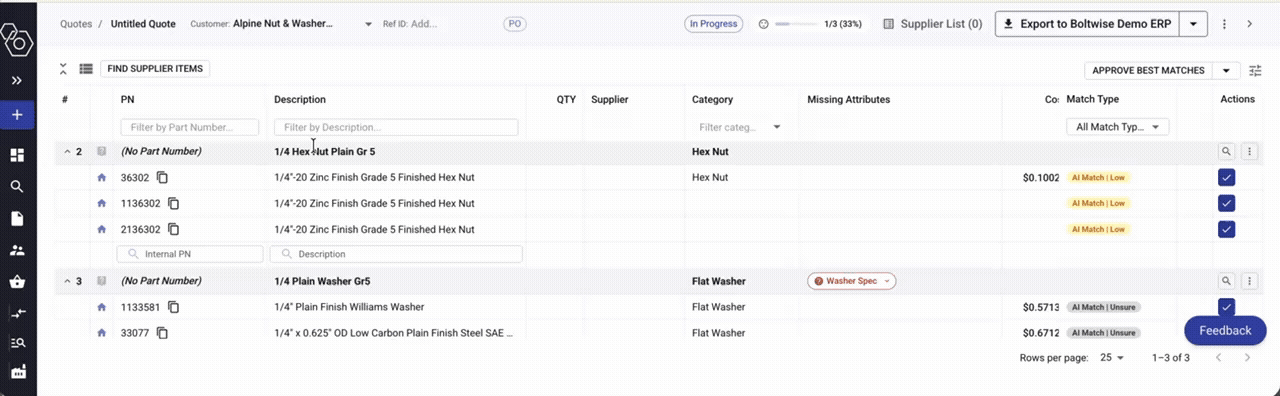Screen dimensions: 1280x396
Task: Open the list search icon in sidebar
Action: coord(17,342)
